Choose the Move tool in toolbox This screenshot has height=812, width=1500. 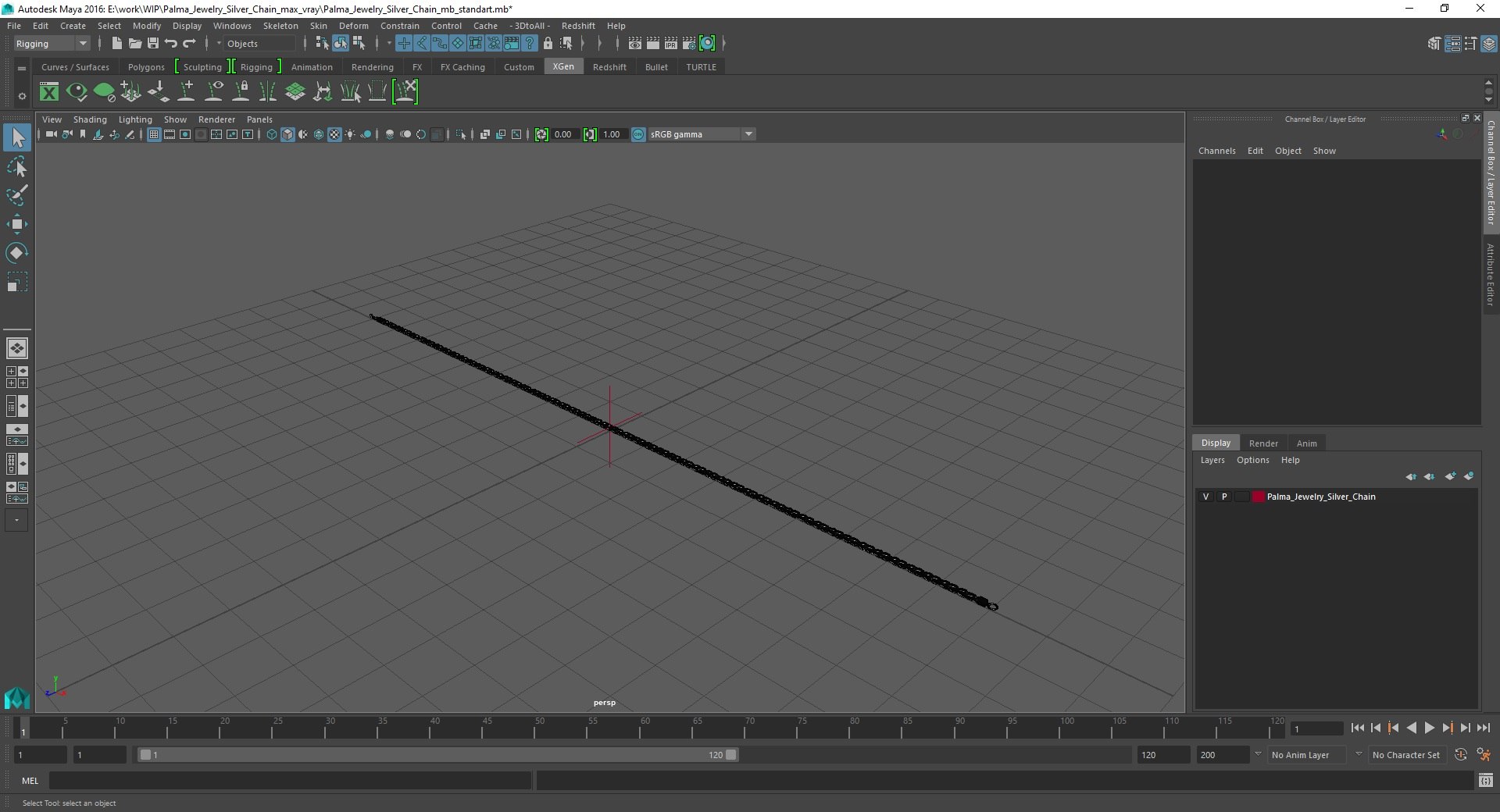17,224
